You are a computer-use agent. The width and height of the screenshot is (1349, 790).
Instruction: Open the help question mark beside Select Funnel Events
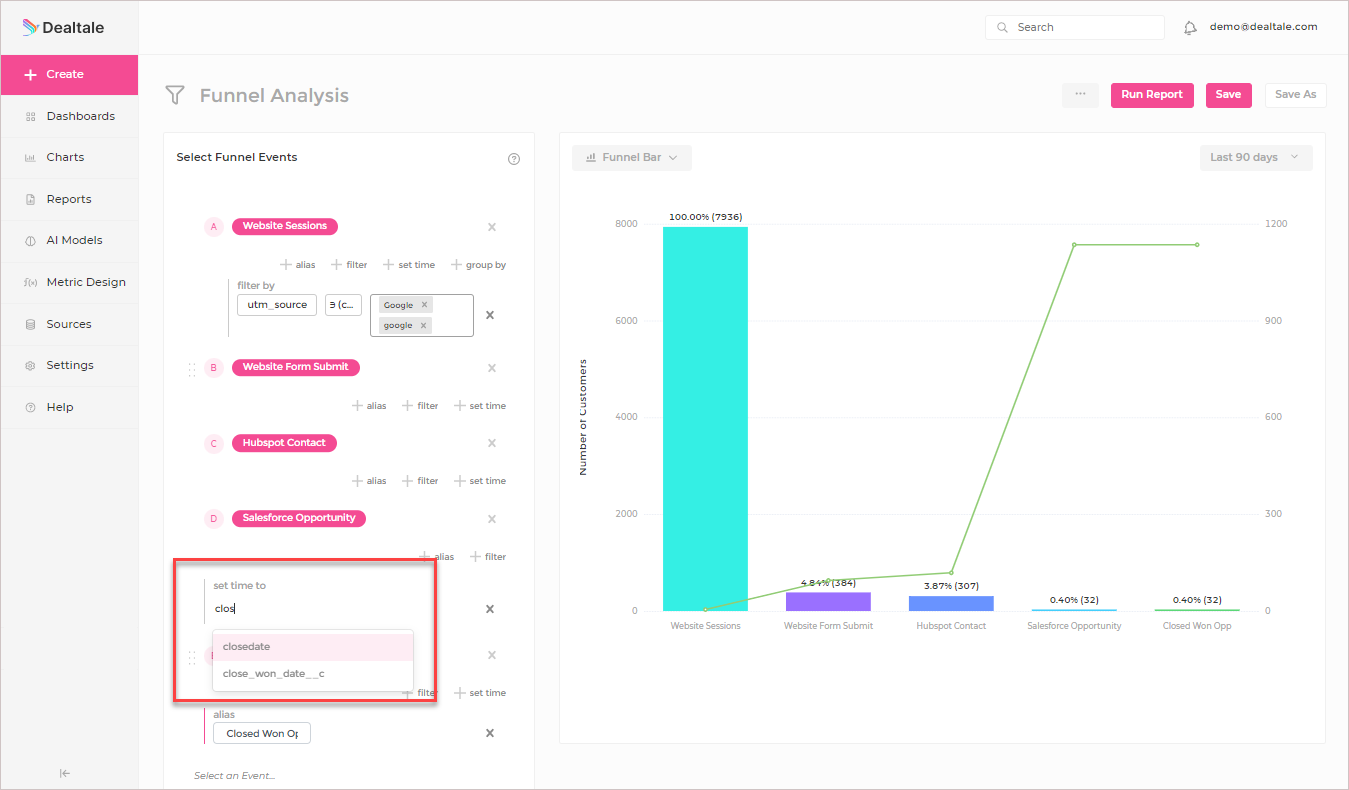click(x=514, y=159)
